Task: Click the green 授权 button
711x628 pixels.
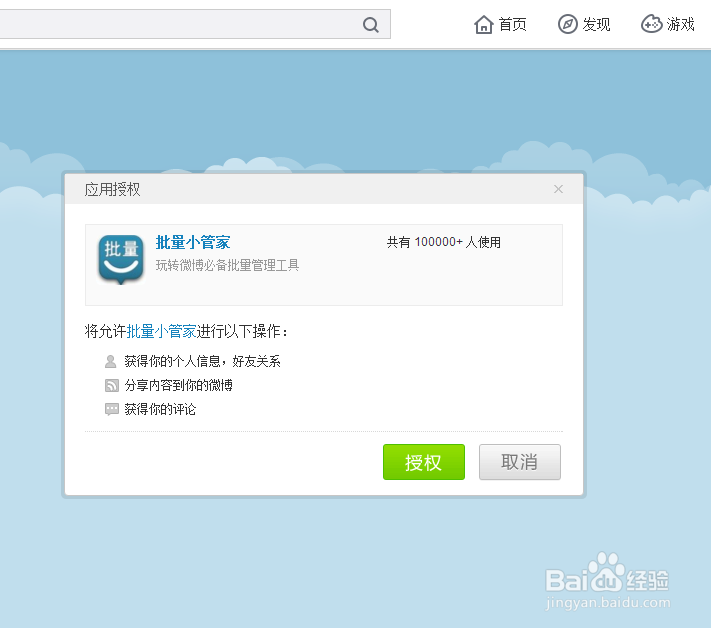Action: [424, 462]
